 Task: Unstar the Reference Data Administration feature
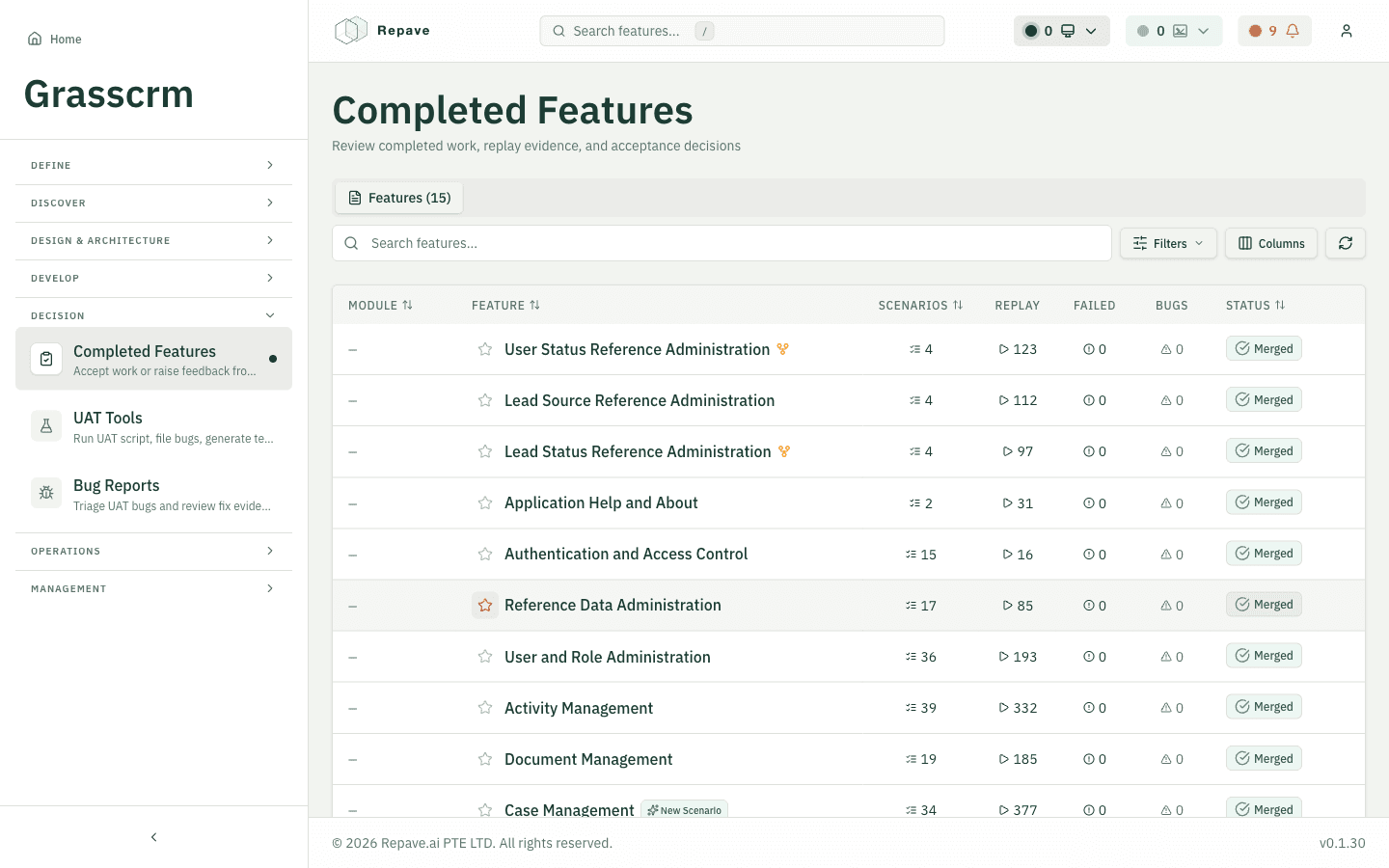[485, 605]
